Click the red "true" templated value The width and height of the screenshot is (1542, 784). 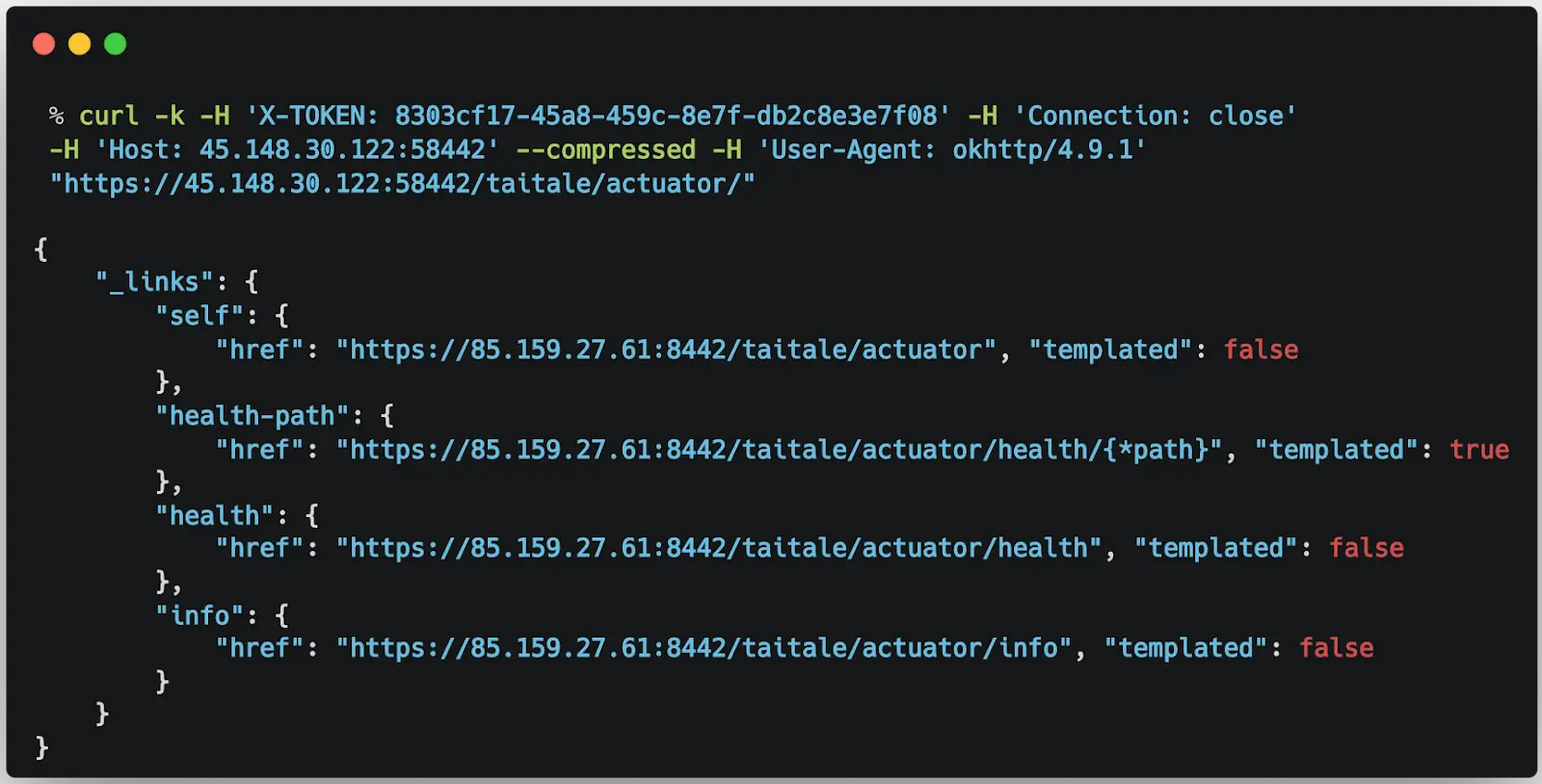(x=1479, y=450)
